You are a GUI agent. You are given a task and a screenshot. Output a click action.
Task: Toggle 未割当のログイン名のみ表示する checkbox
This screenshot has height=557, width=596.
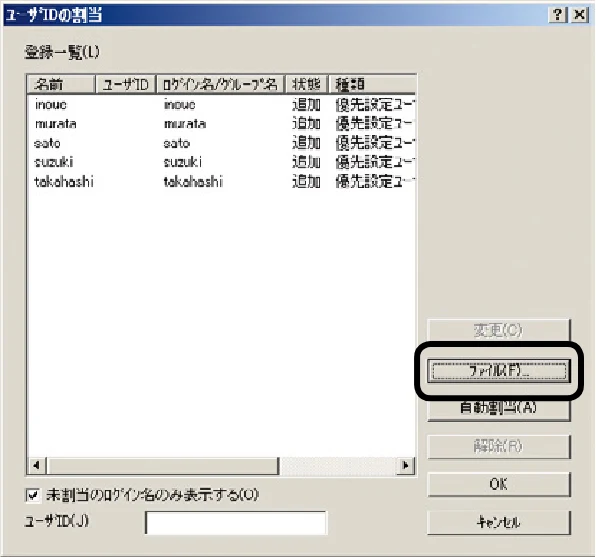33,495
